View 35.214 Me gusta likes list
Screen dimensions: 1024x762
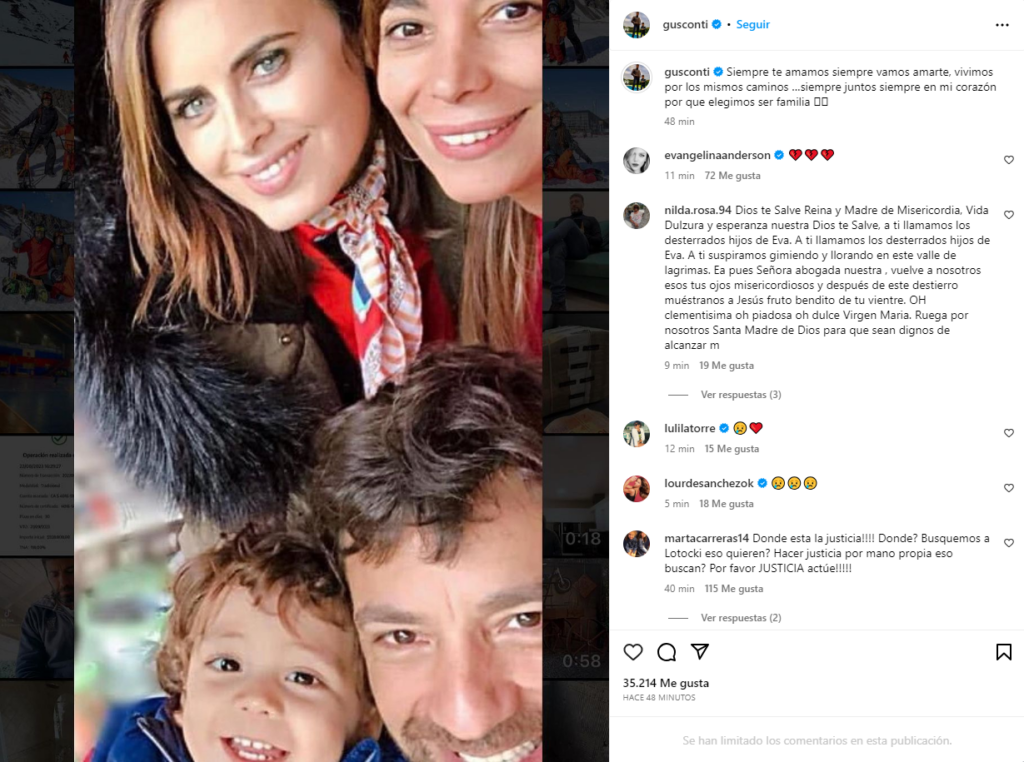665,683
